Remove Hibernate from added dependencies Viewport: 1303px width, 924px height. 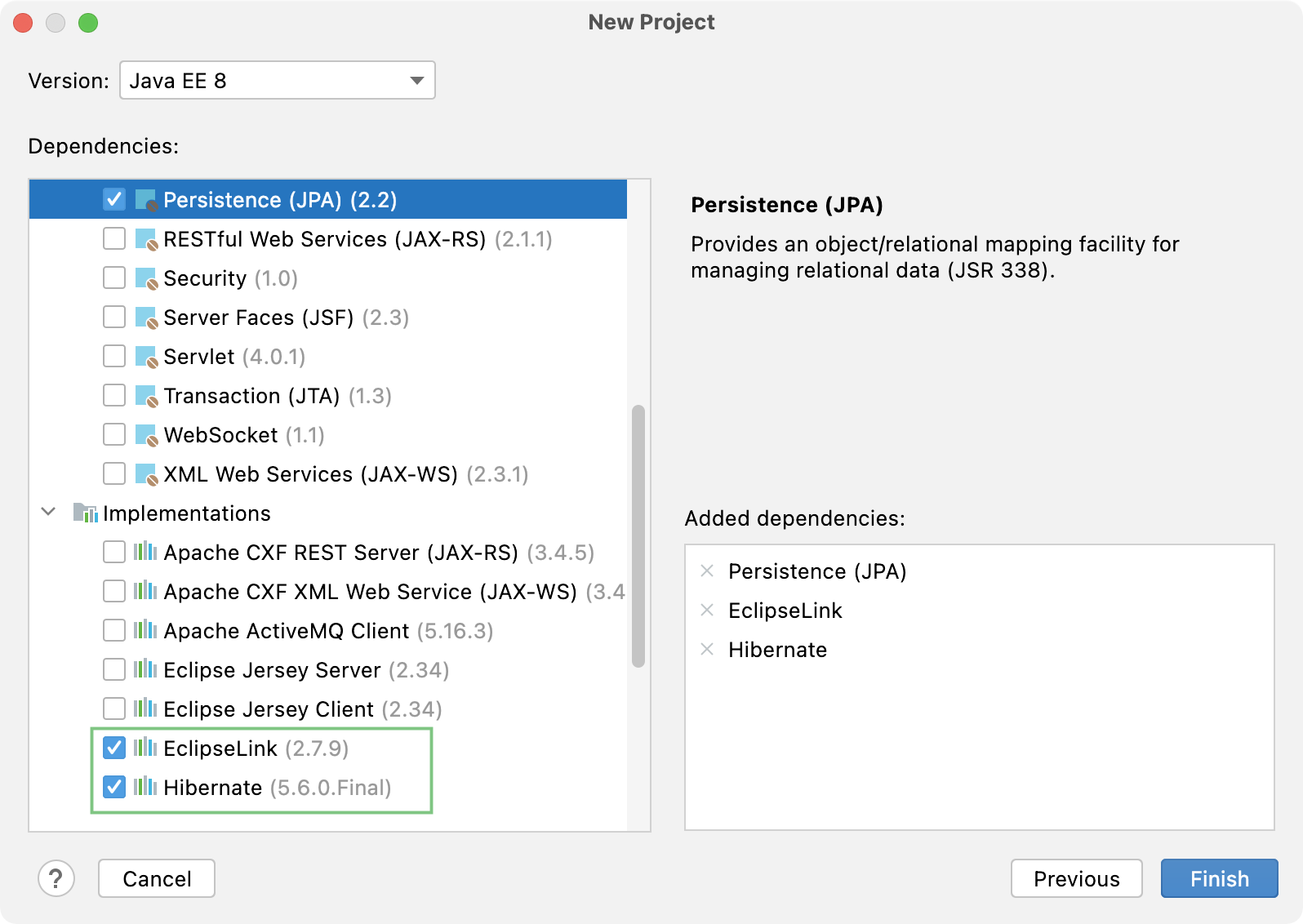[x=708, y=649]
